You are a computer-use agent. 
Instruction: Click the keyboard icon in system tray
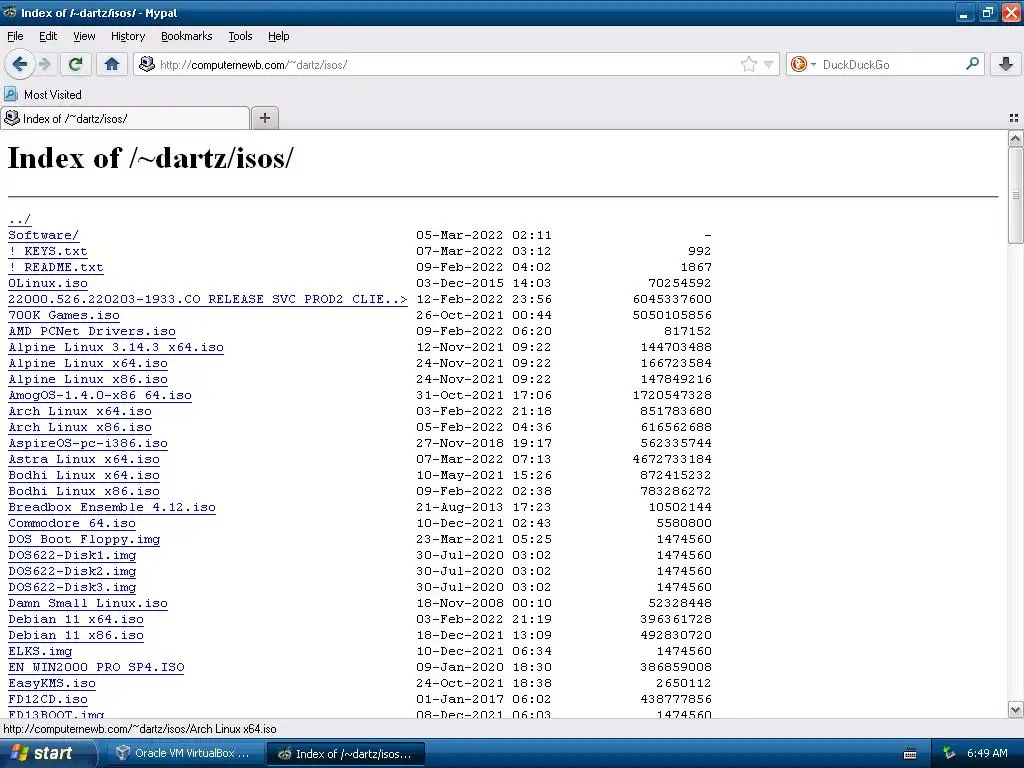click(910, 754)
